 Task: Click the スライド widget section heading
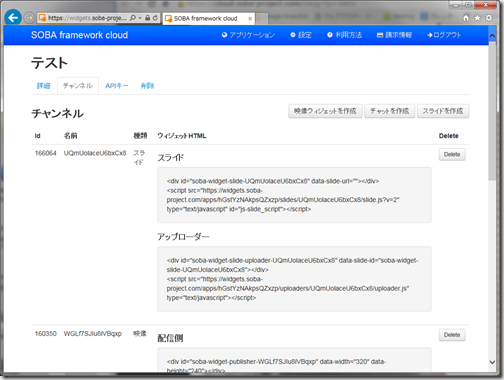(171, 157)
